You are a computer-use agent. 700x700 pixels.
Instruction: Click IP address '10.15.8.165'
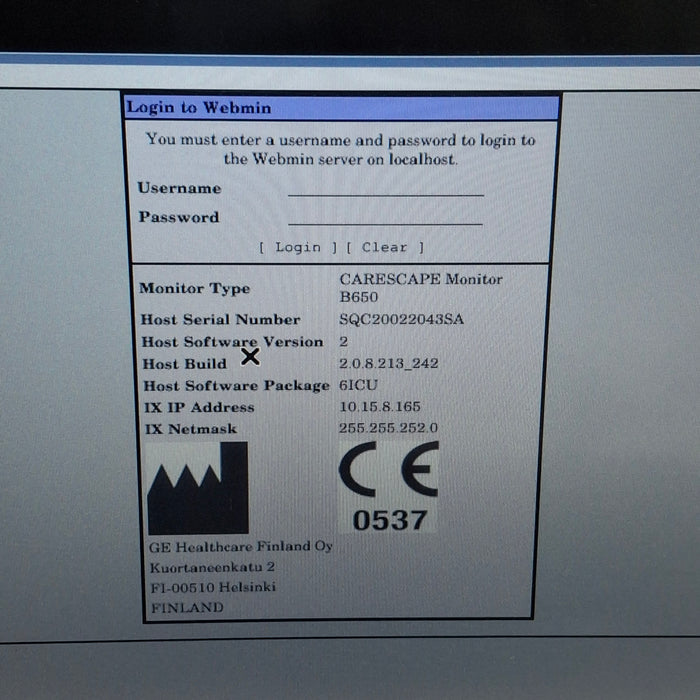[380, 407]
